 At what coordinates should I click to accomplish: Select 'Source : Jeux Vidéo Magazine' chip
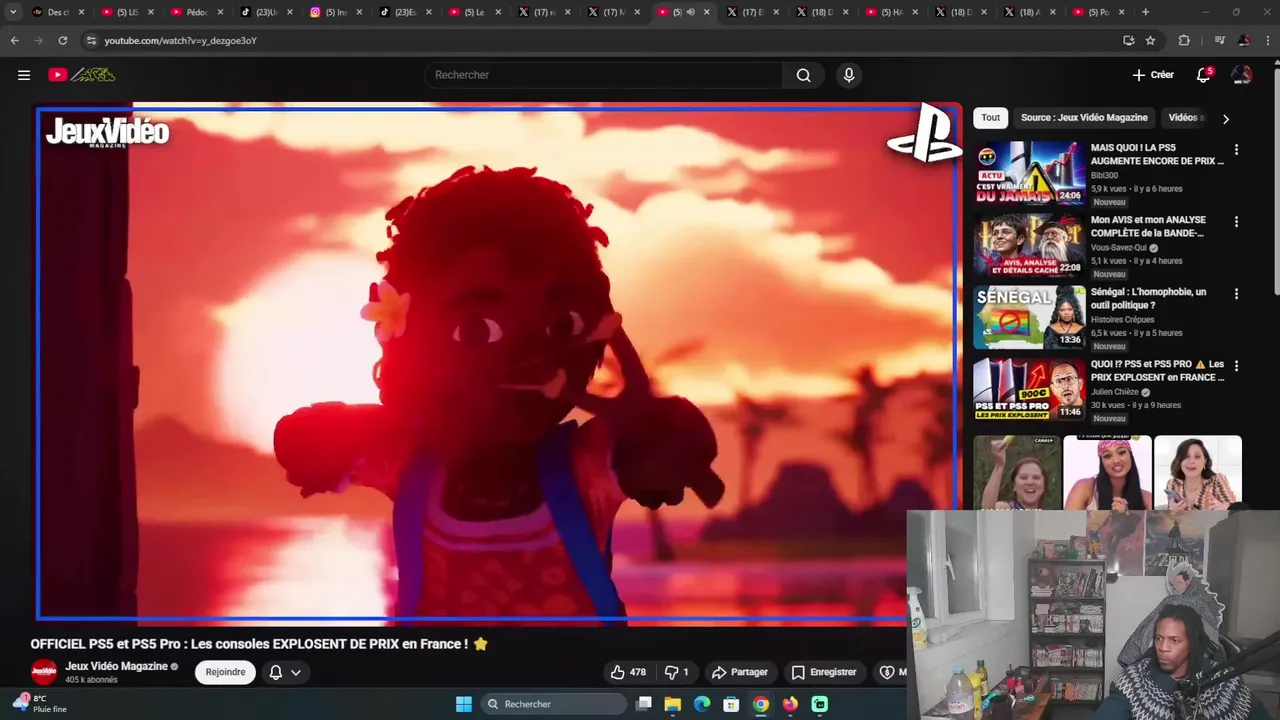tap(1084, 118)
